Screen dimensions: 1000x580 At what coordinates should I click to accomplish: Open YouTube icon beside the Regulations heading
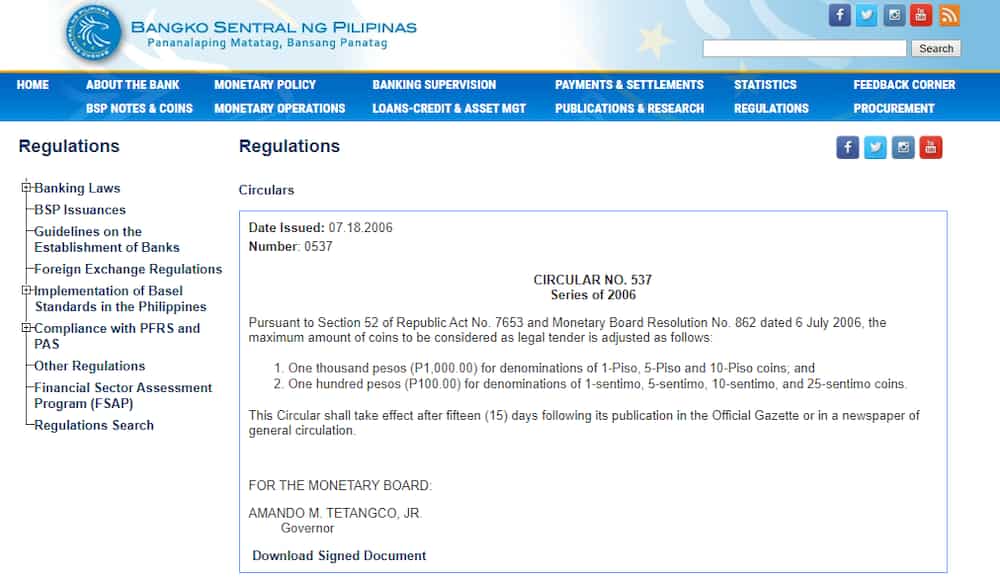pyautogui.click(x=930, y=147)
